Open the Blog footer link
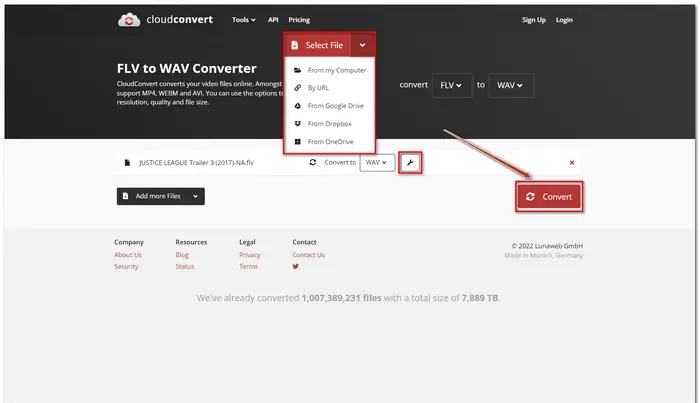 pos(182,255)
